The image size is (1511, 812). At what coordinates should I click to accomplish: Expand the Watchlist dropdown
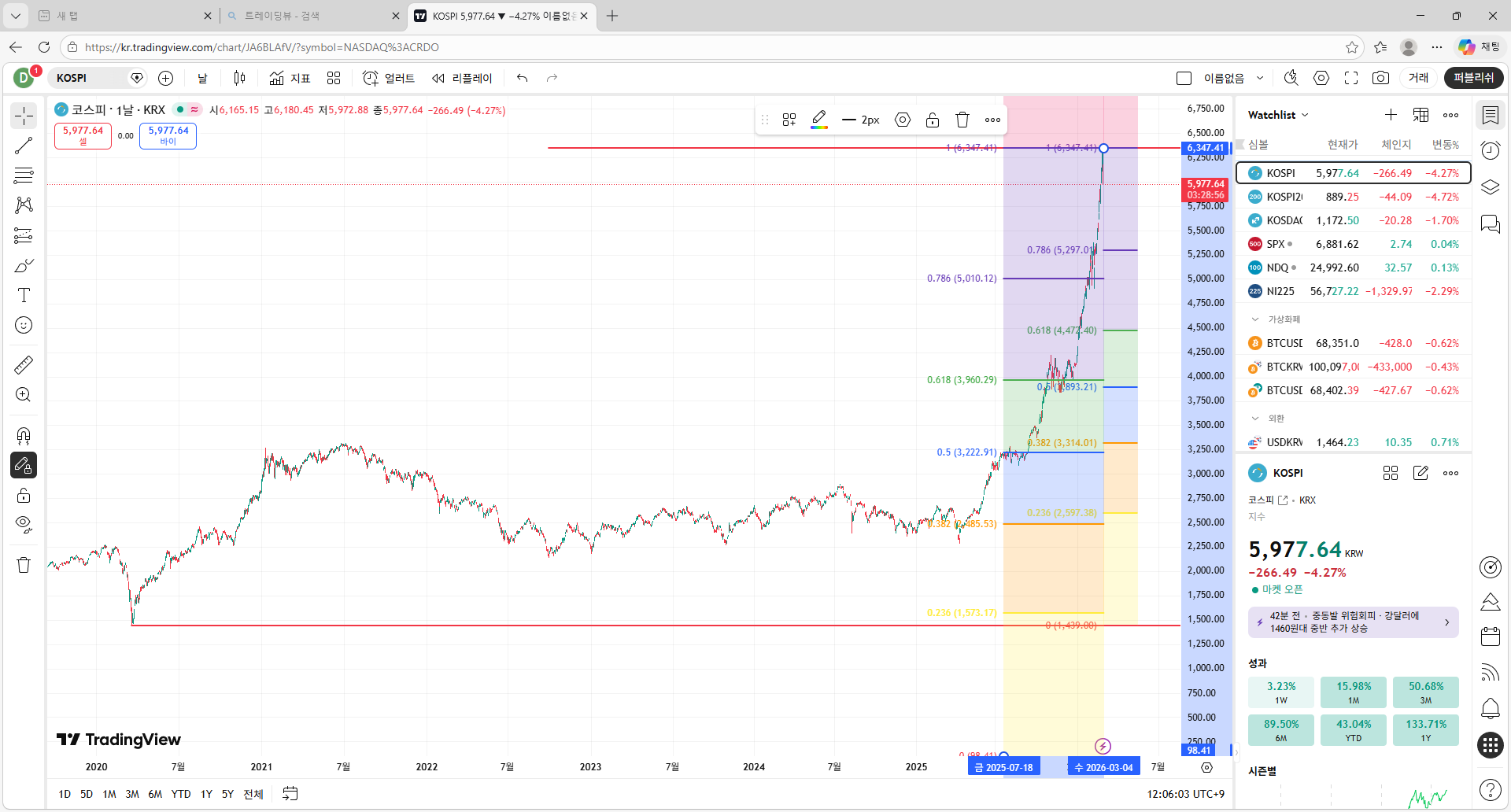click(1278, 115)
